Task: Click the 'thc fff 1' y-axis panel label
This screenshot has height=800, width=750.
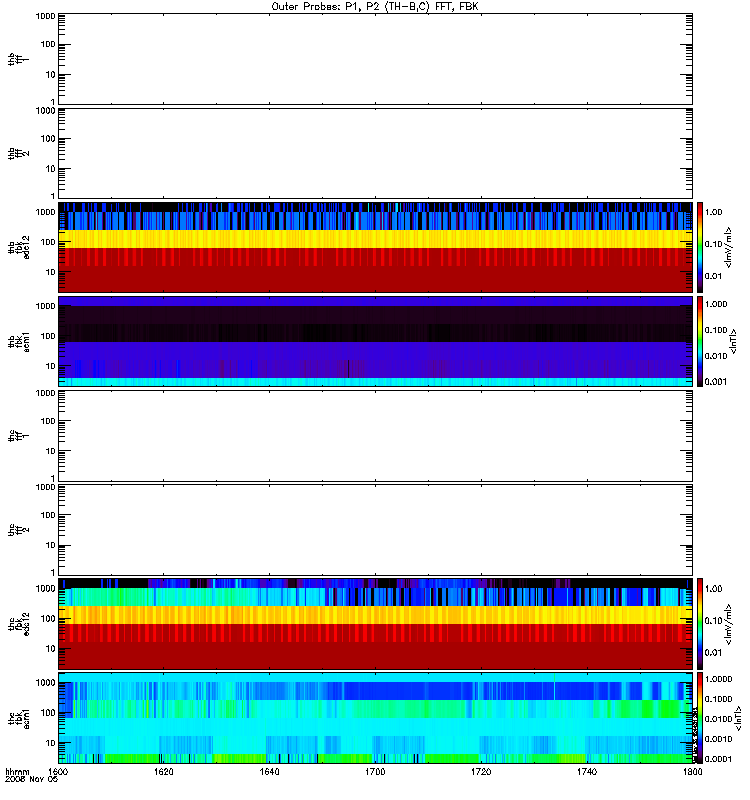Action: (x=19, y=436)
